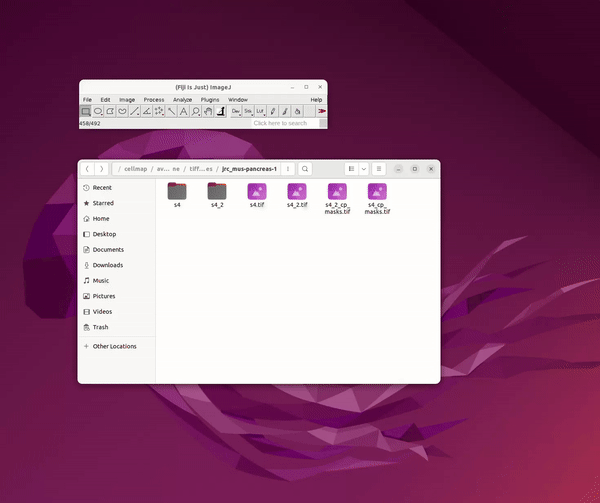Choose the Straight Line tool

pyautogui.click(x=135, y=111)
